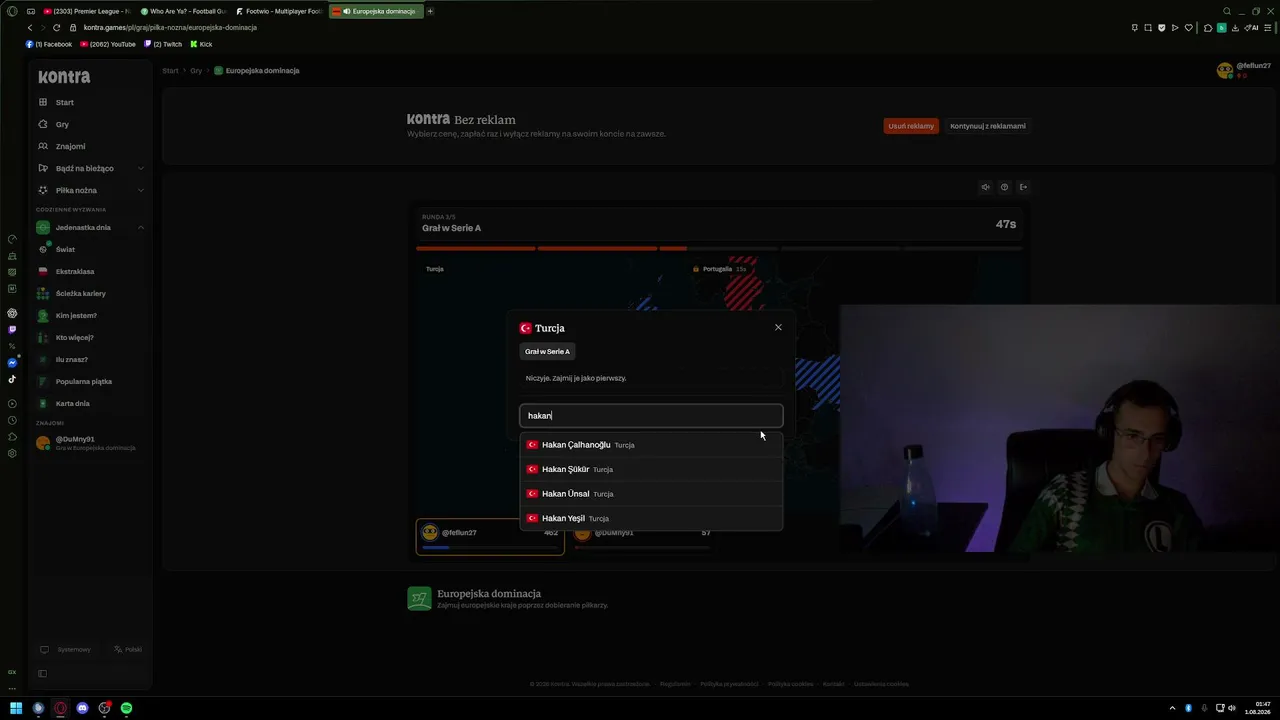Expand the 'Piłka nożna' section

tap(91, 190)
